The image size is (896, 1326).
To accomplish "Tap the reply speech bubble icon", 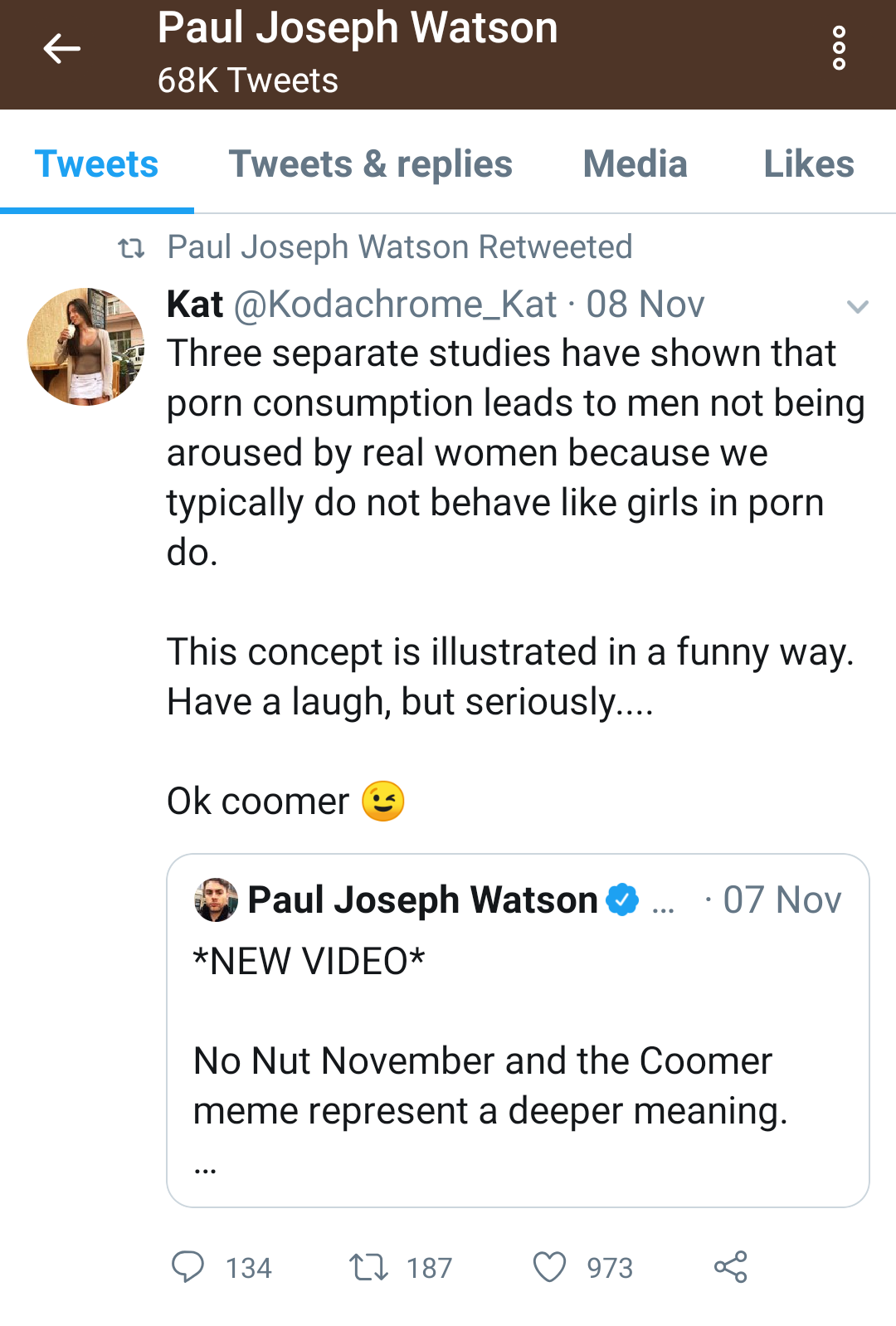I will (x=187, y=1267).
